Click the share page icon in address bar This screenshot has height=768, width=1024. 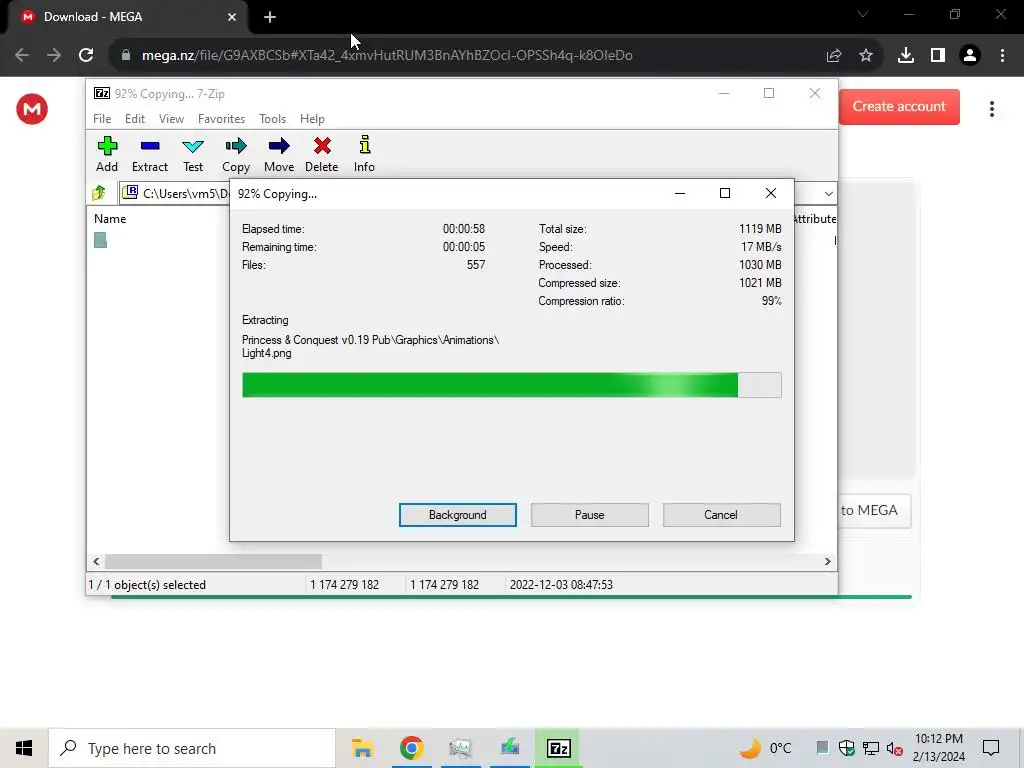834,55
